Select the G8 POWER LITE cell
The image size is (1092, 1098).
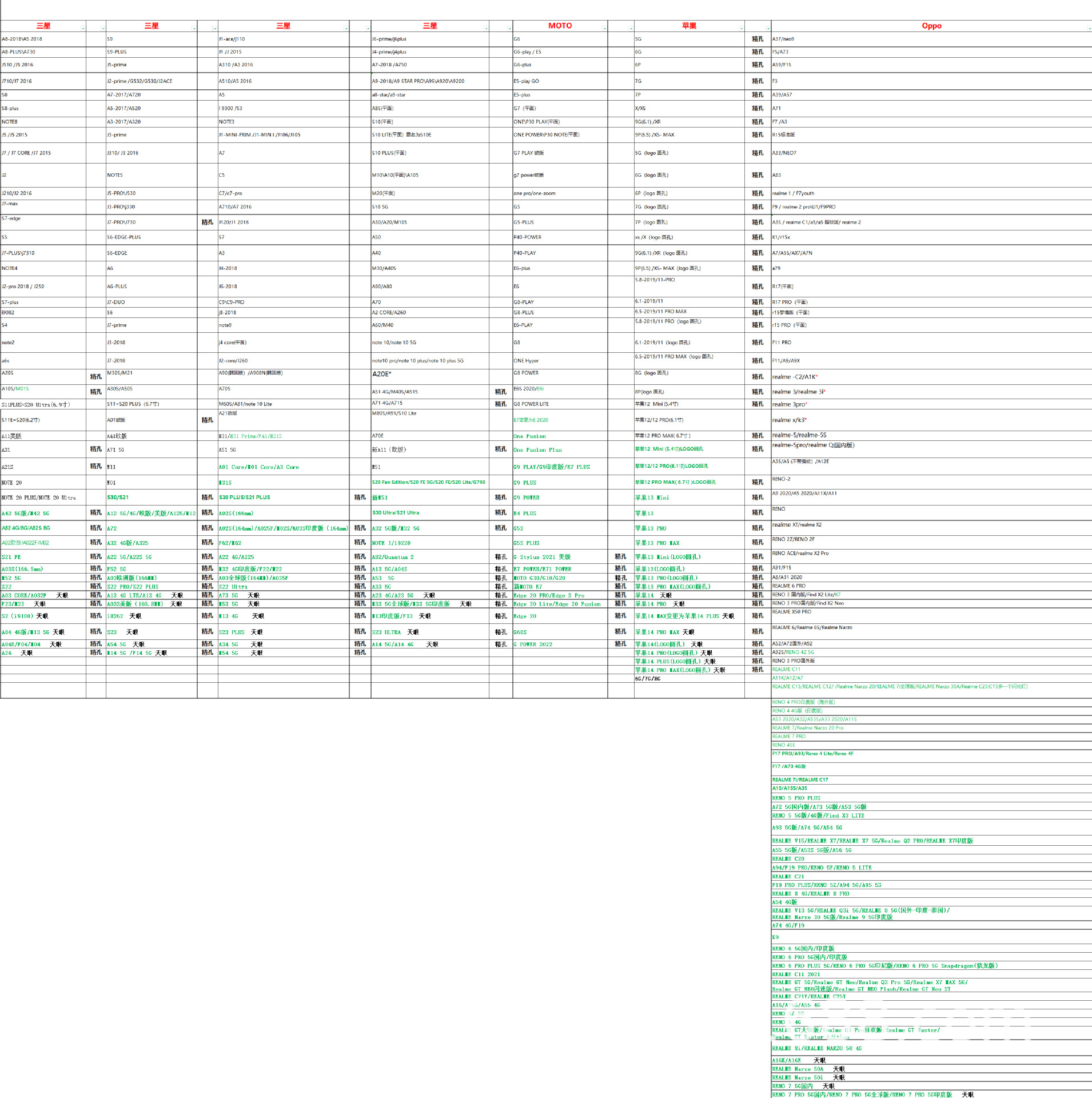coord(560,404)
